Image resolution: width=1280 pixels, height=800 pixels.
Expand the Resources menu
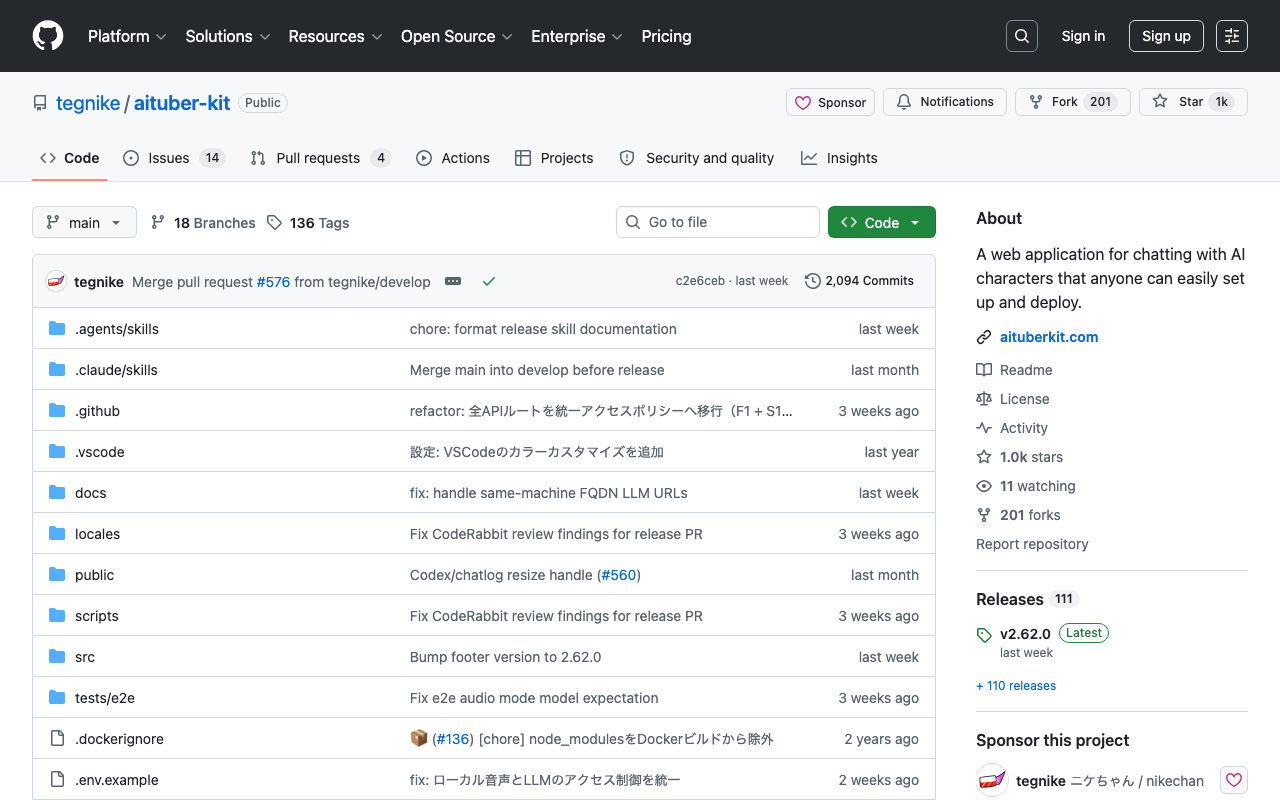click(x=336, y=36)
